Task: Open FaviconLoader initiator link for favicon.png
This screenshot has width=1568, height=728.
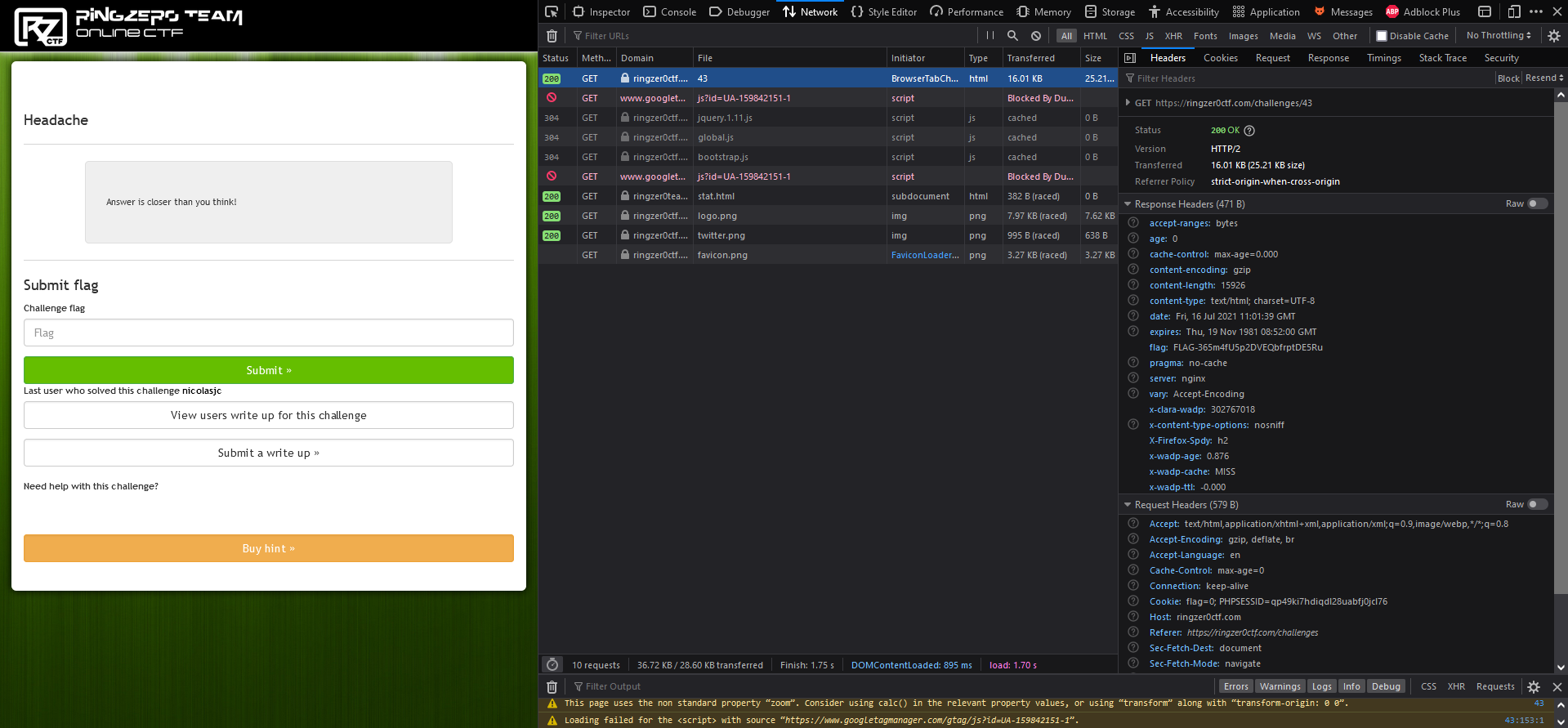Action: [x=925, y=255]
